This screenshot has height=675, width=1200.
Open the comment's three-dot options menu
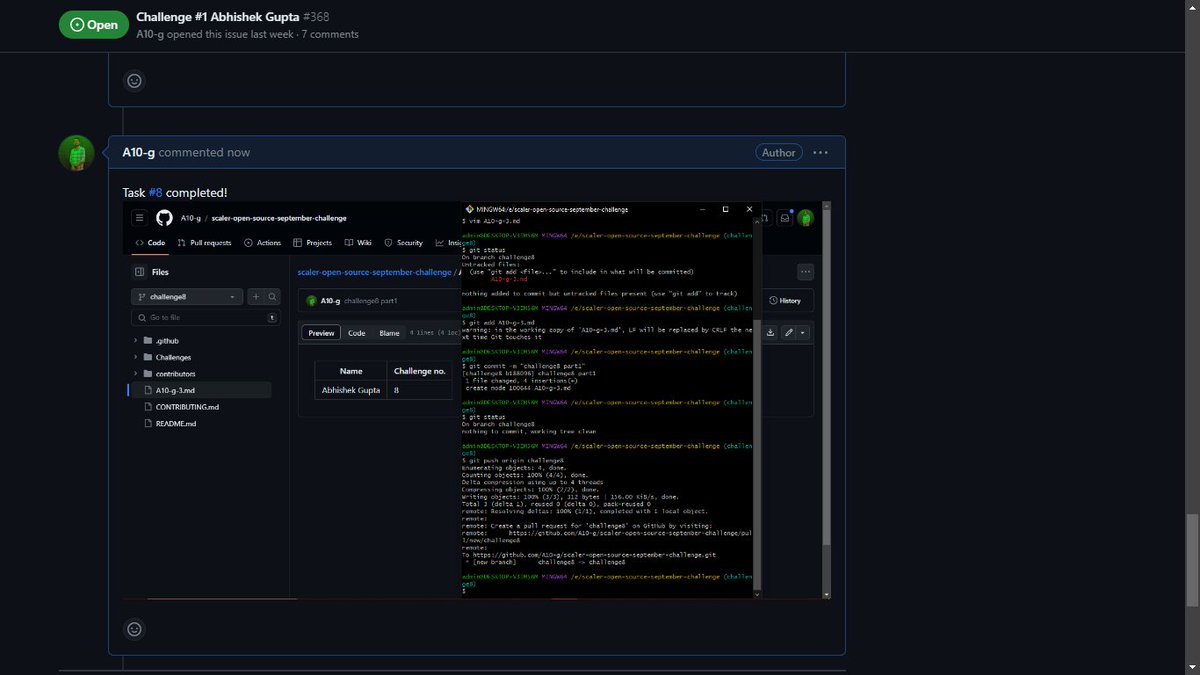point(820,152)
